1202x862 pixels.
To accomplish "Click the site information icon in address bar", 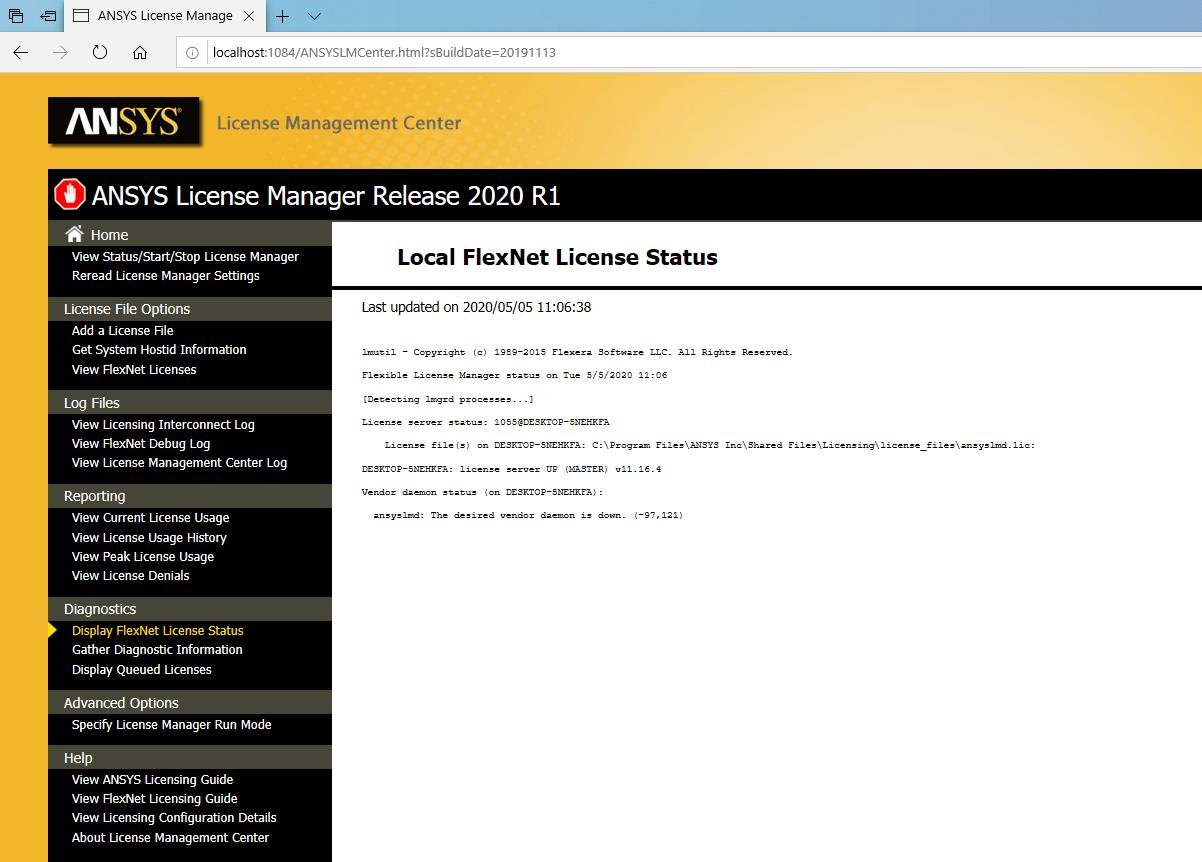I will (192, 52).
